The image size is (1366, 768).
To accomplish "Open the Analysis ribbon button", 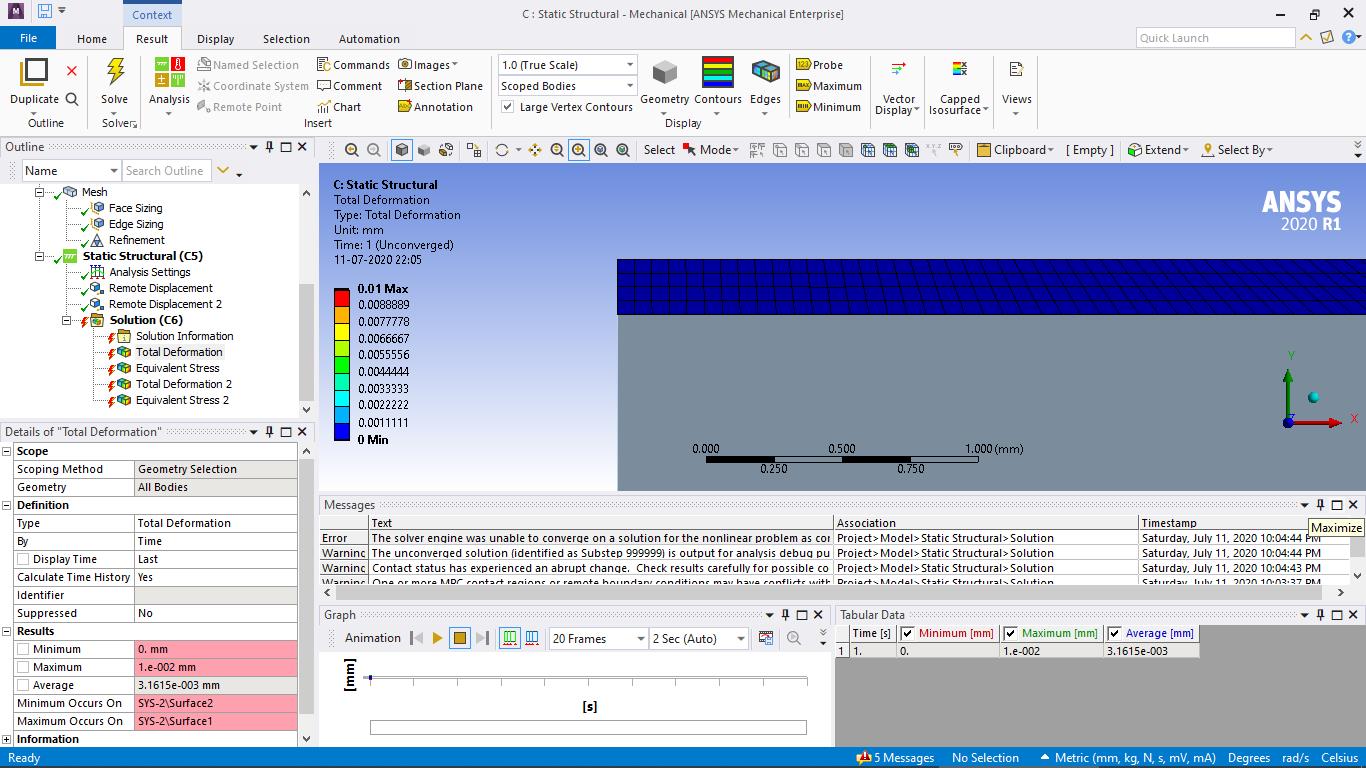I will [169, 86].
